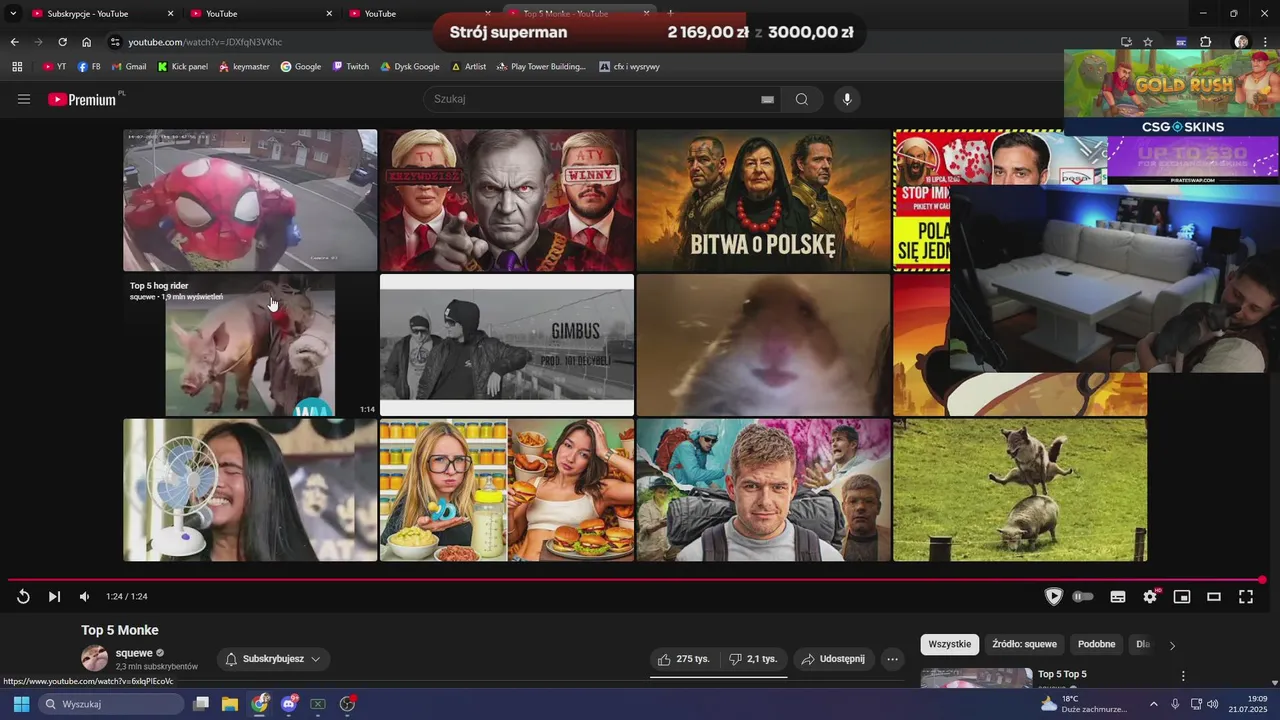Viewport: 1280px width, 720px height.
Task: Switch to the Top 5 Monke tab
Action: click(x=578, y=14)
